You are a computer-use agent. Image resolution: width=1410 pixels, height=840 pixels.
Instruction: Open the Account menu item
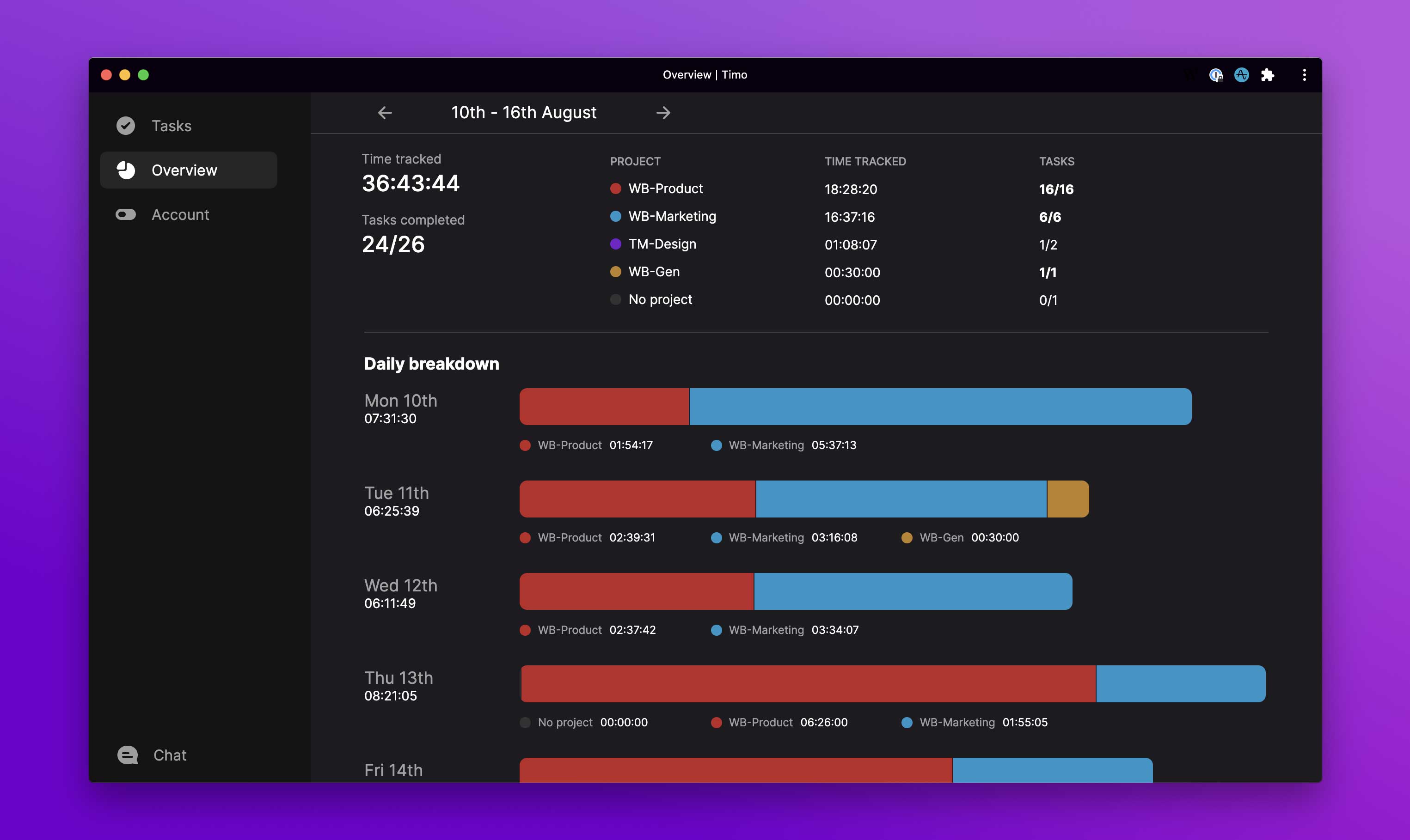189,214
